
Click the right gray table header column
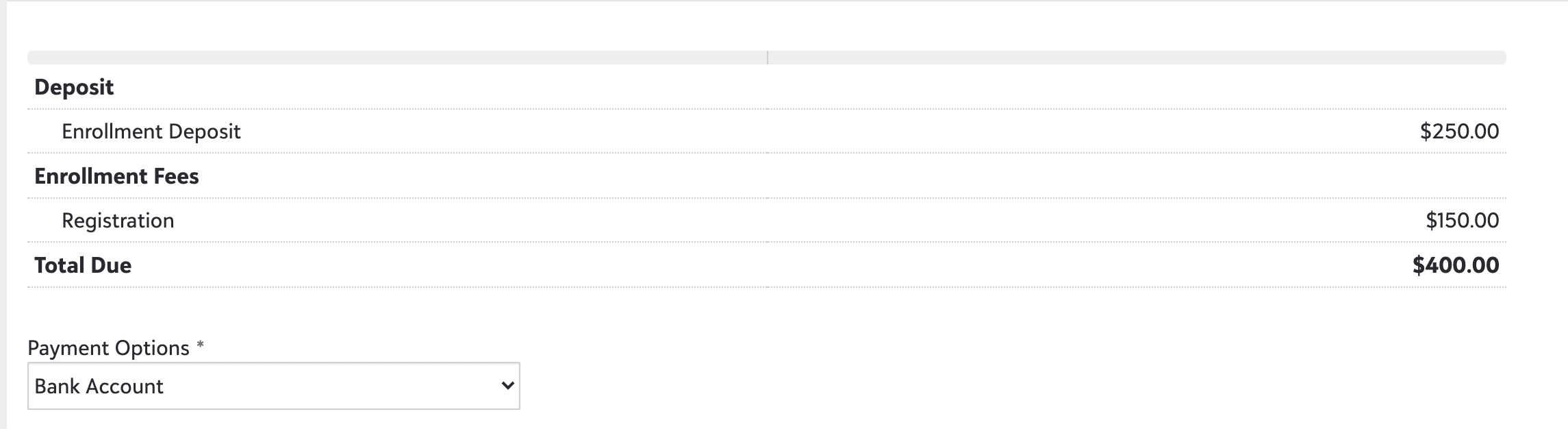[1137, 58]
